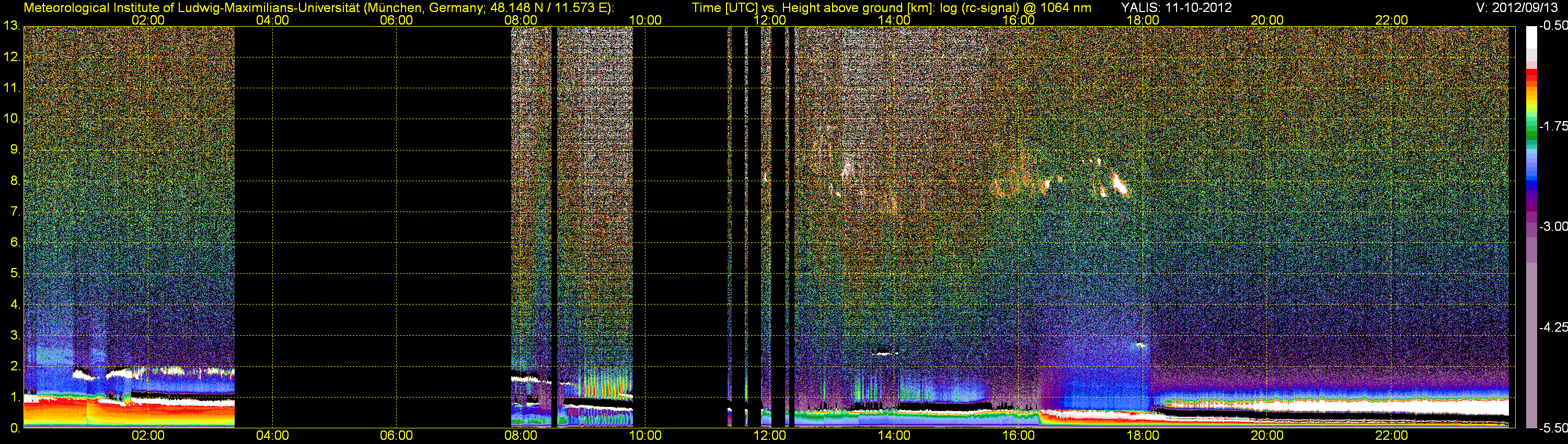Click the '-1.75' color scale value
Image resolution: width=1568 pixels, height=444 pixels.
[x=1553, y=126]
